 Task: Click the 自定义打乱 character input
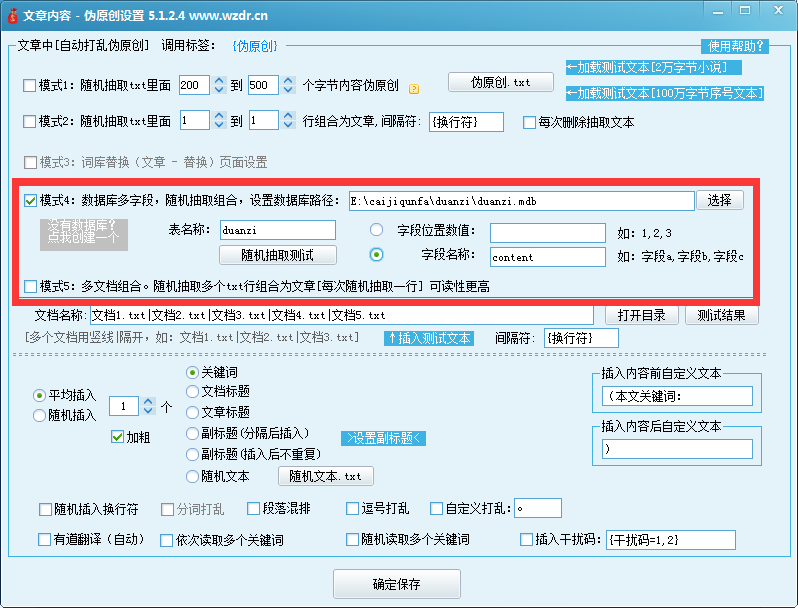pyautogui.click(x=538, y=508)
